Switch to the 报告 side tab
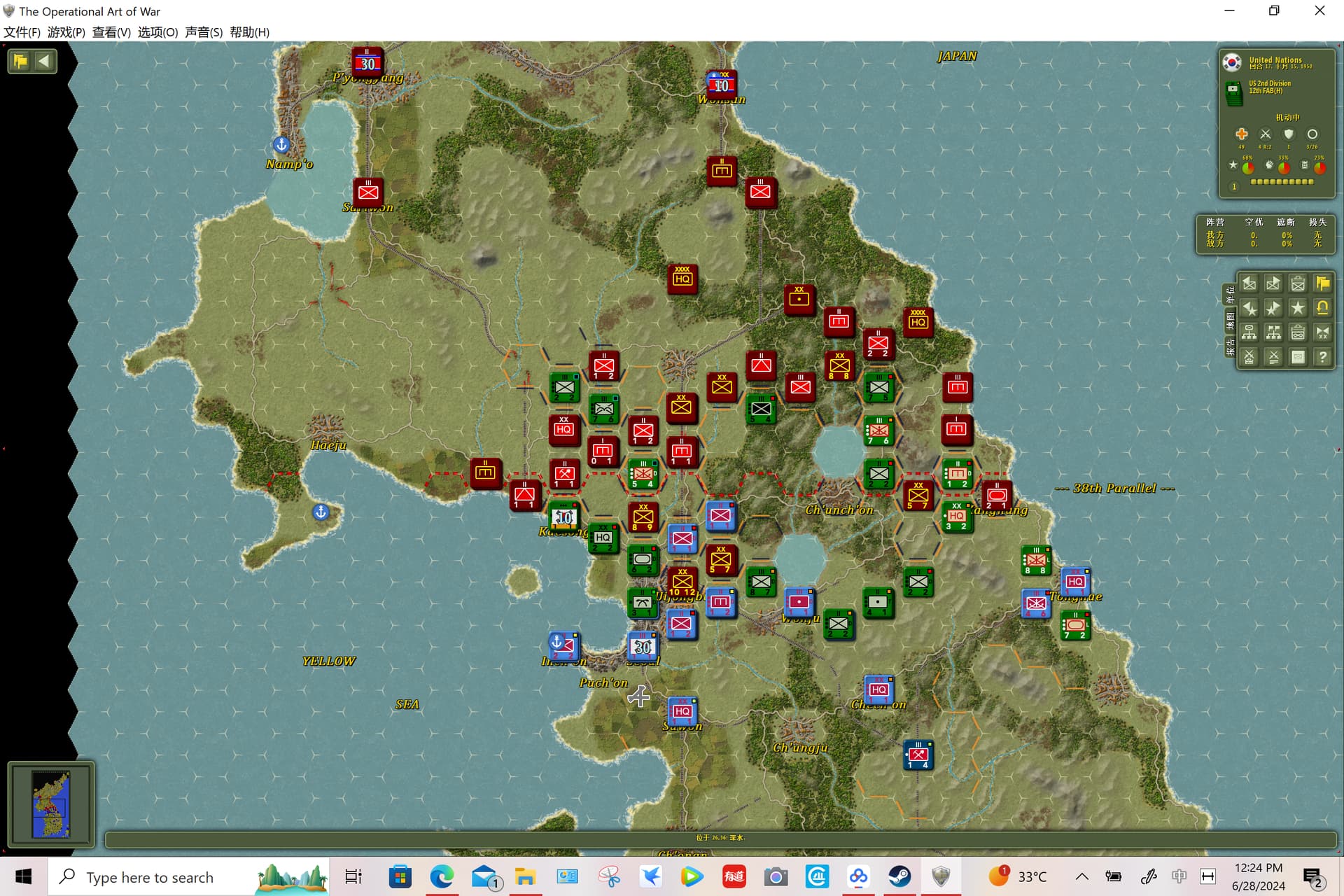 coord(1230,346)
